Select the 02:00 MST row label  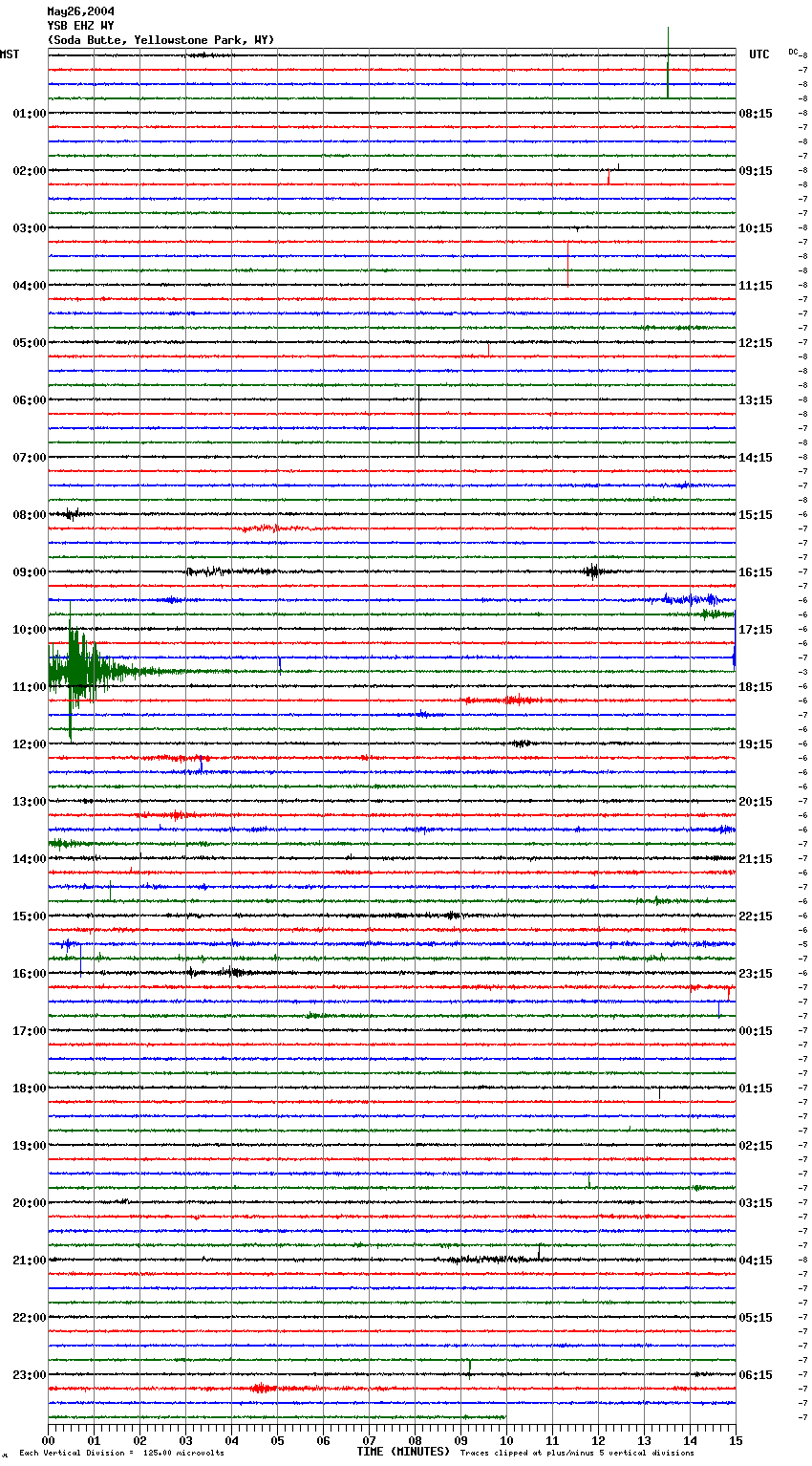coord(30,171)
